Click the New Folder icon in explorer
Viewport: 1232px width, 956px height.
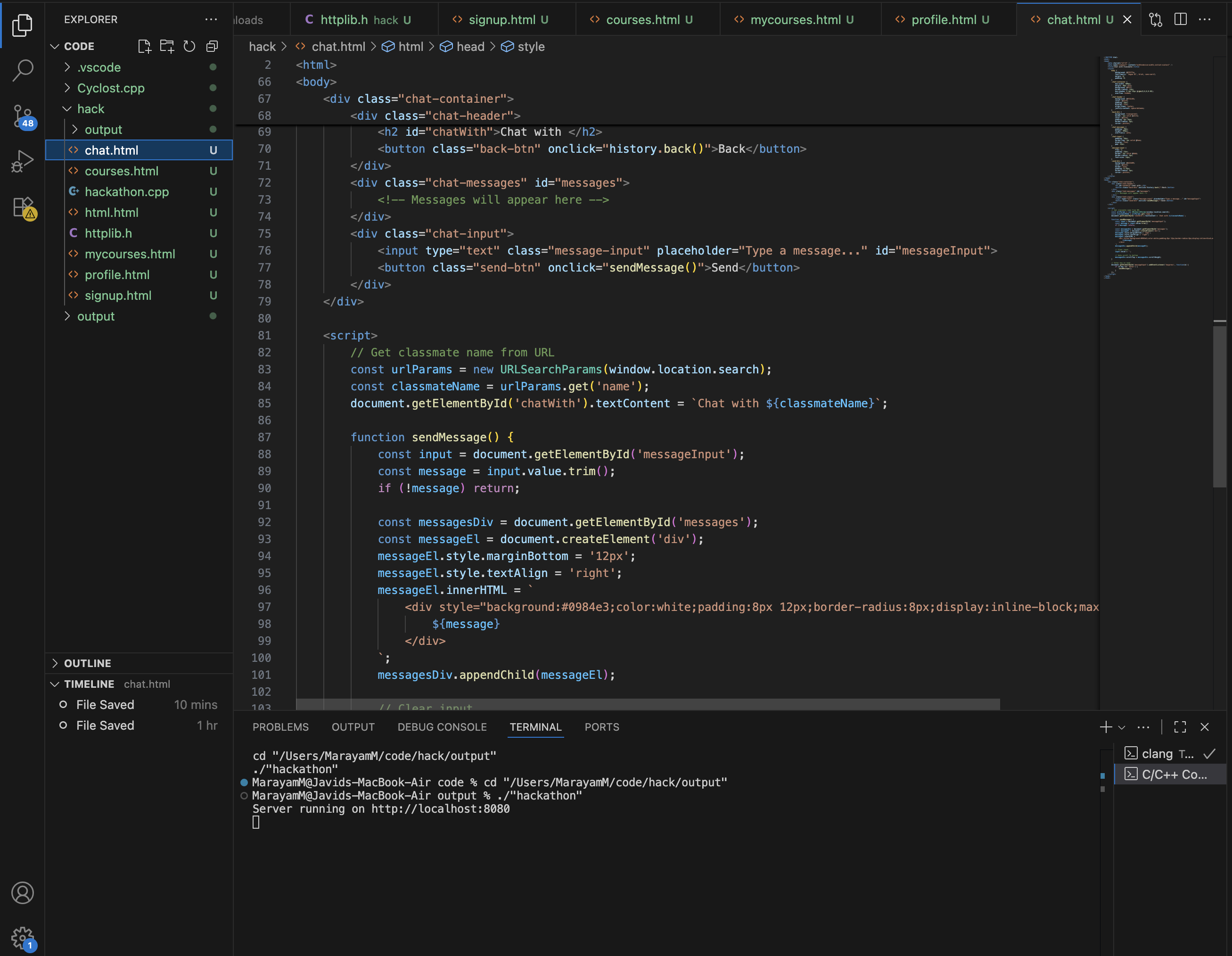tap(167, 46)
